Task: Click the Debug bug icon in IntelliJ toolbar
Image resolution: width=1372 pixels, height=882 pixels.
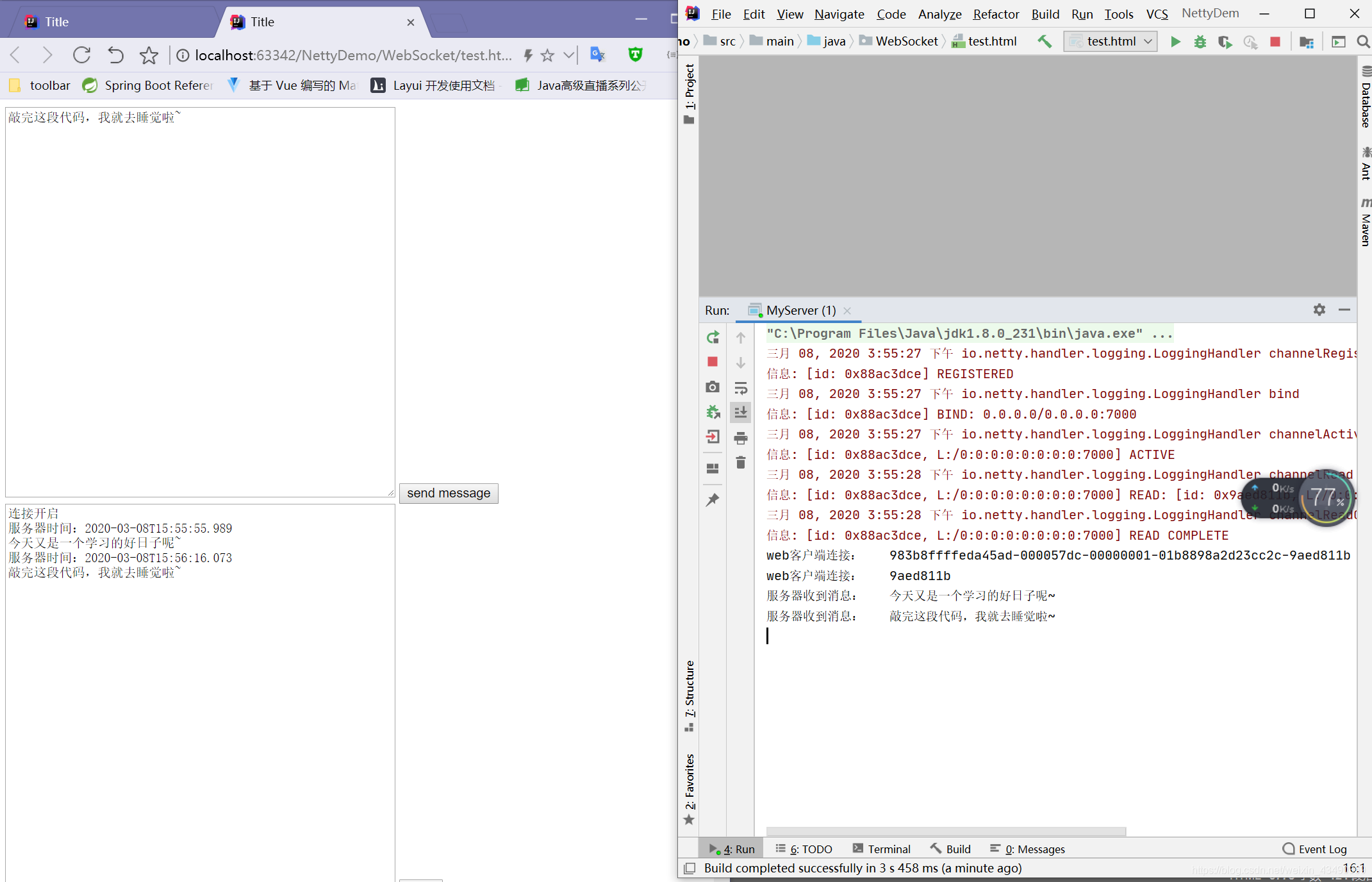Action: 1200,42
